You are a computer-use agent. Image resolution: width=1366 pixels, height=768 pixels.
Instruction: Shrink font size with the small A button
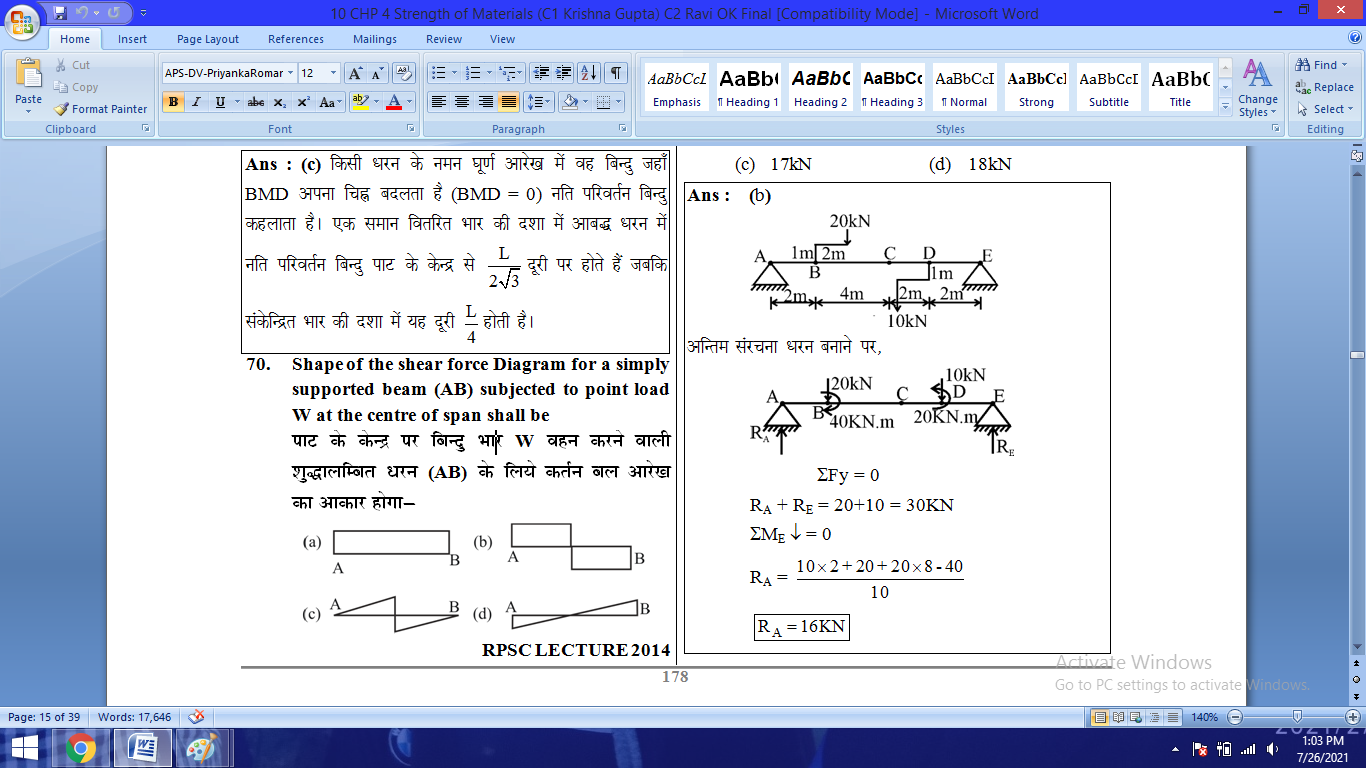tap(377, 73)
